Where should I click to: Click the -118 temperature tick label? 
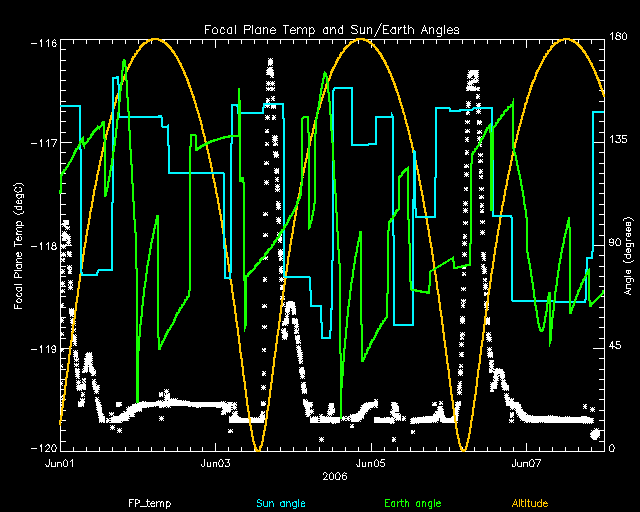(x=42, y=246)
